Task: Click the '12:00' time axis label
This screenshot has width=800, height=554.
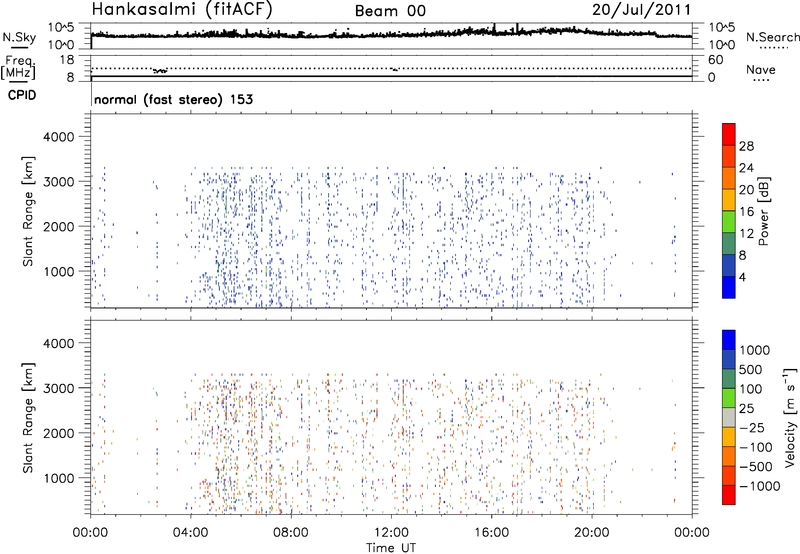Action: point(391,533)
